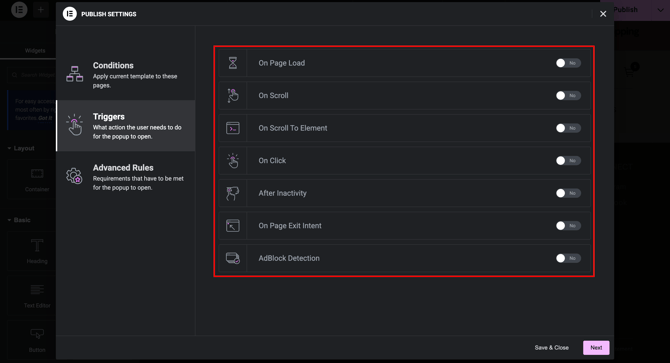Image resolution: width=670 pixels, height=363 pixels.
Task: Click the AdBlock Detection icon
Action: 232,258
